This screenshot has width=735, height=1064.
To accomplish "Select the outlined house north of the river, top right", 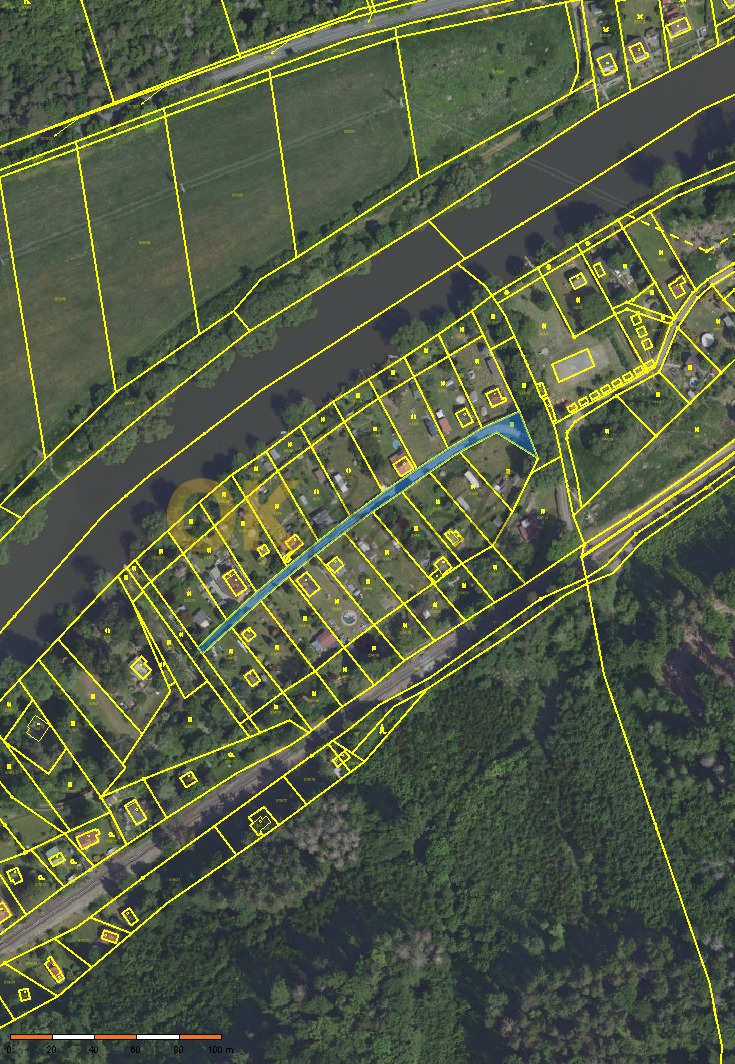I will click(607, 64).
